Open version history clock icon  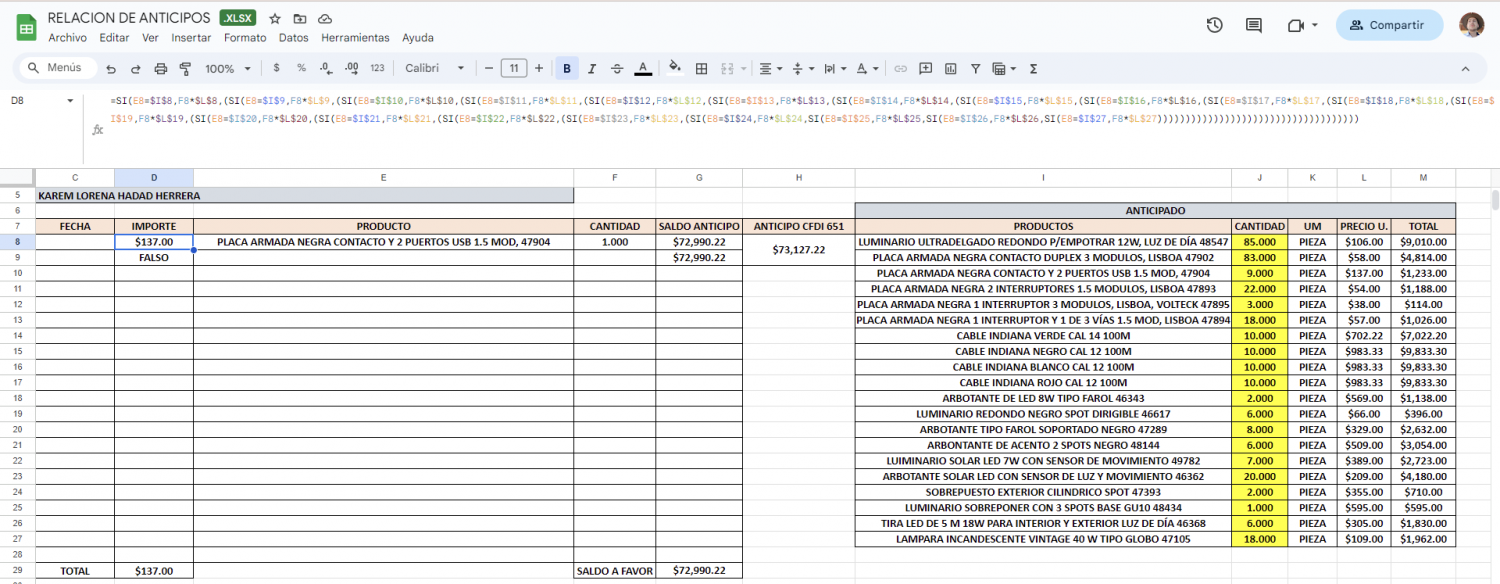coord(1214,25)
